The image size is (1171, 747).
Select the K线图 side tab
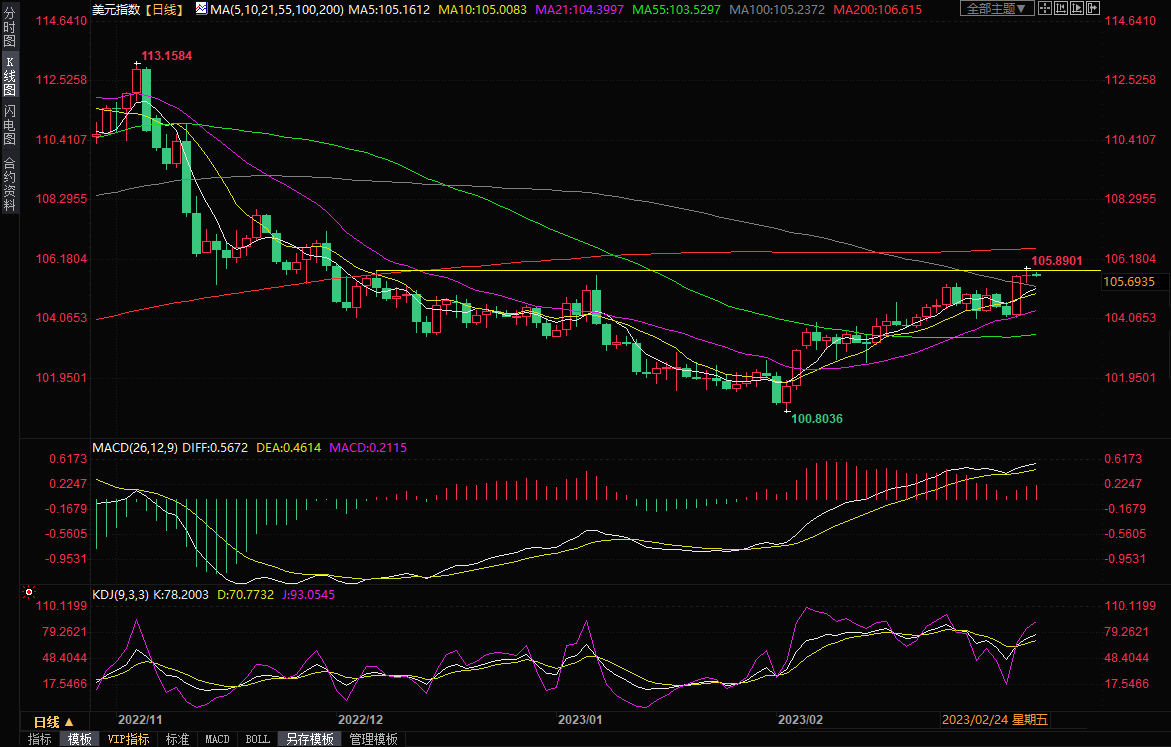pos(9,76)
